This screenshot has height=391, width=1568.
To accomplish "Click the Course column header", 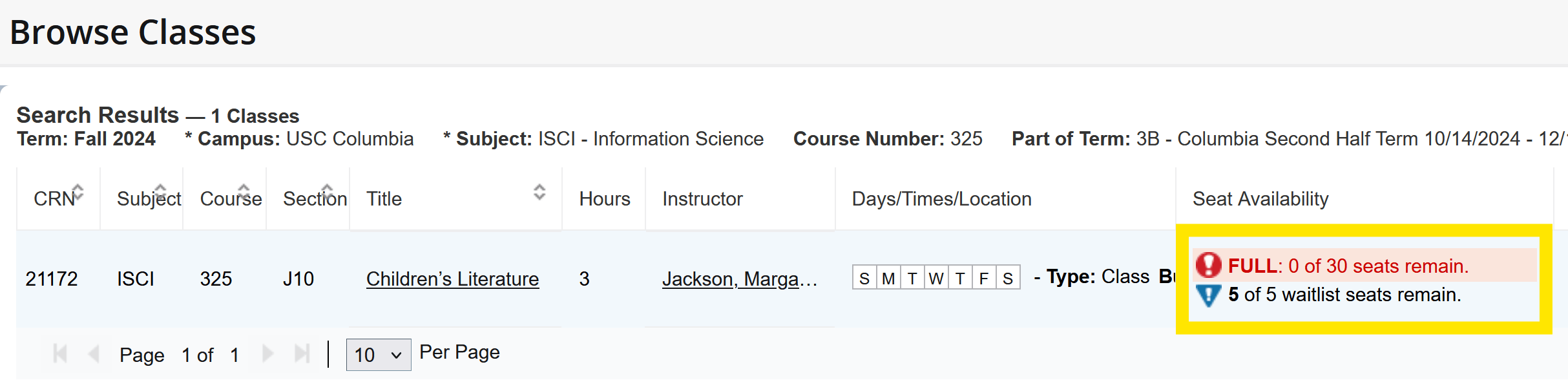I will (231, 199).
